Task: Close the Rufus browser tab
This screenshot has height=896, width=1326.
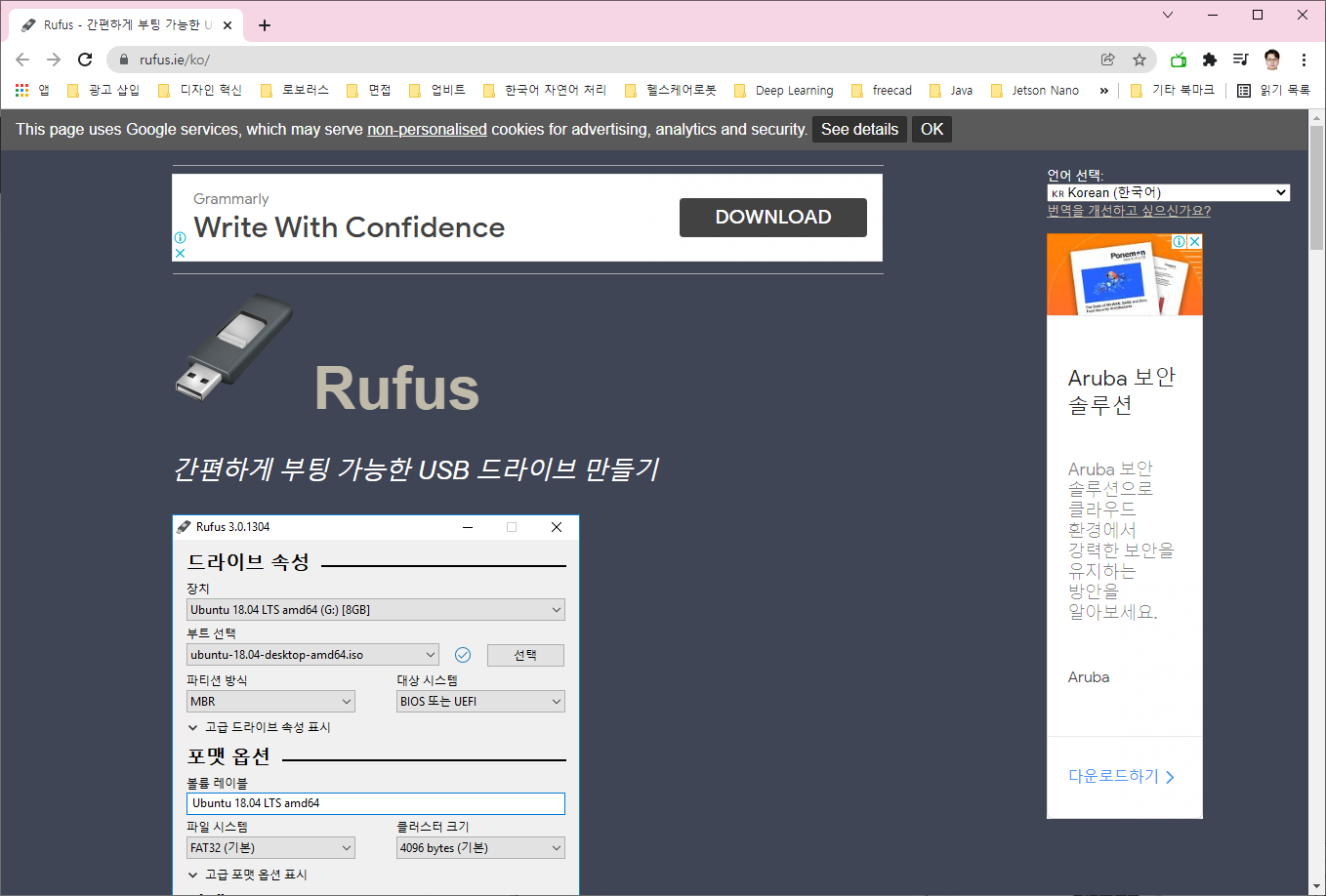Action: pyautogui.click(x=228, y=25)
